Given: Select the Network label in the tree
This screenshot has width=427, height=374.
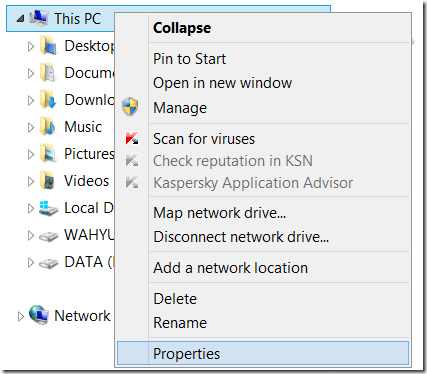Looking at the screenshot, I should [x=82, y=316].
